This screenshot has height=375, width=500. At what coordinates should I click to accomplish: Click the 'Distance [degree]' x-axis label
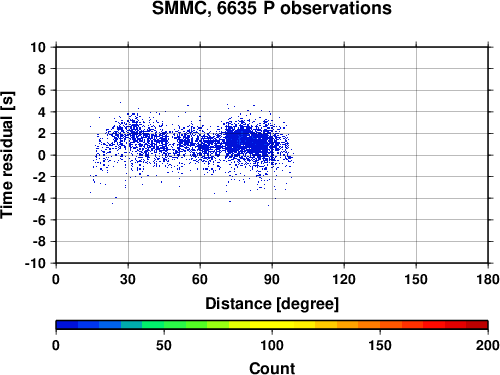pos(272,304)
